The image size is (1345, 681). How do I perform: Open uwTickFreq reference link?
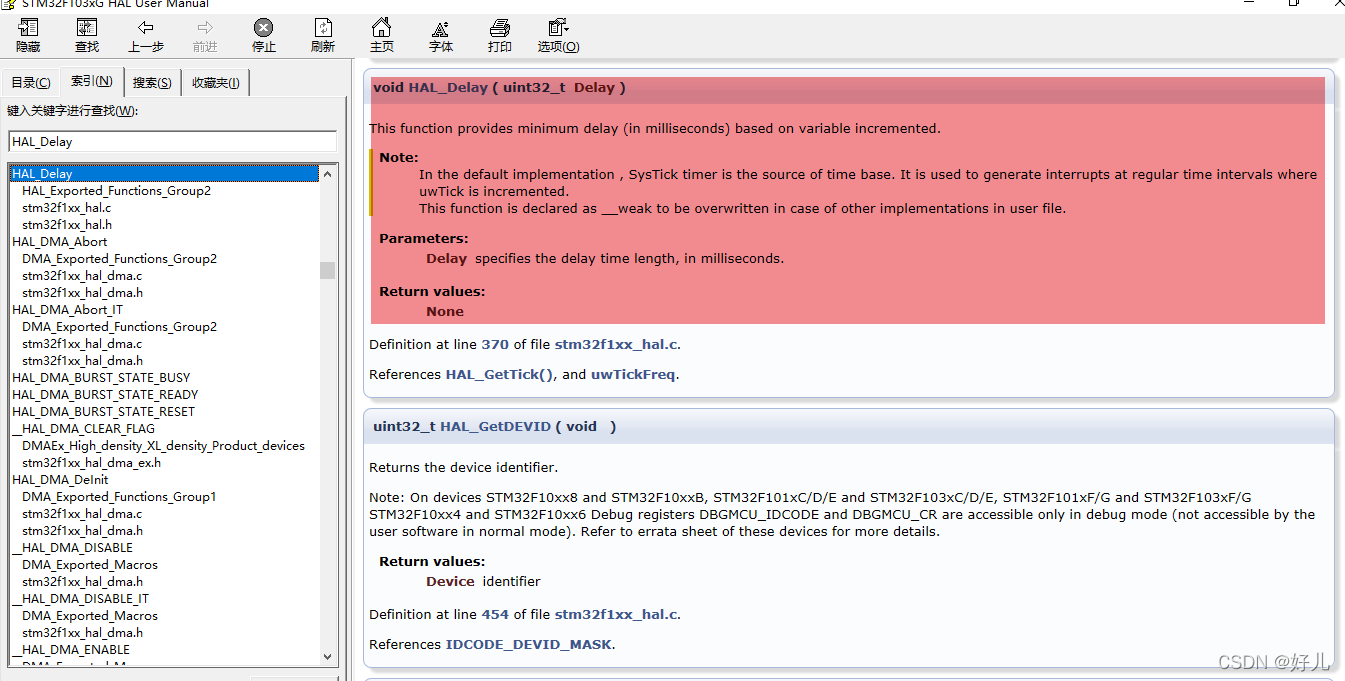[x=633, y=374]
